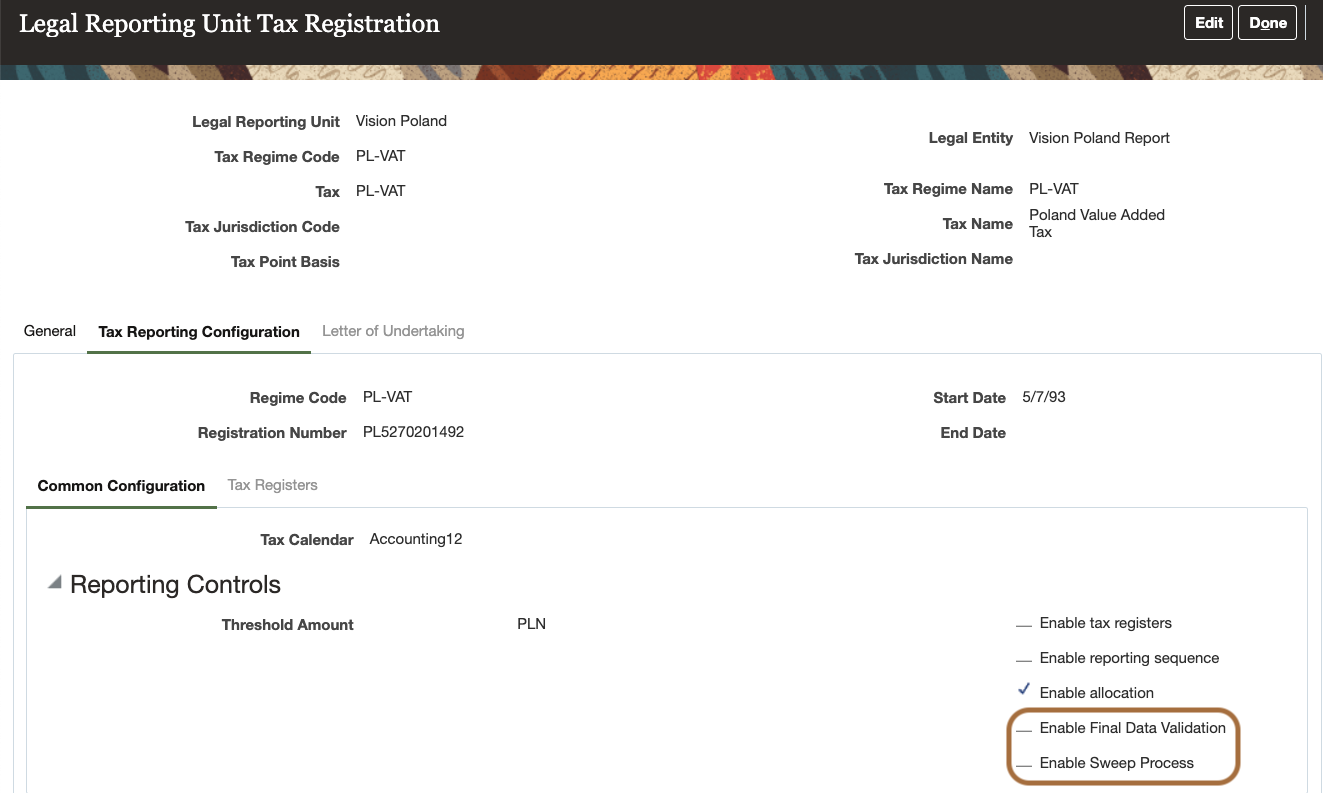Select the Letter of Undertaking tab
The width and height of the screenshot is (1323, 793).
[x=392, y=330]
